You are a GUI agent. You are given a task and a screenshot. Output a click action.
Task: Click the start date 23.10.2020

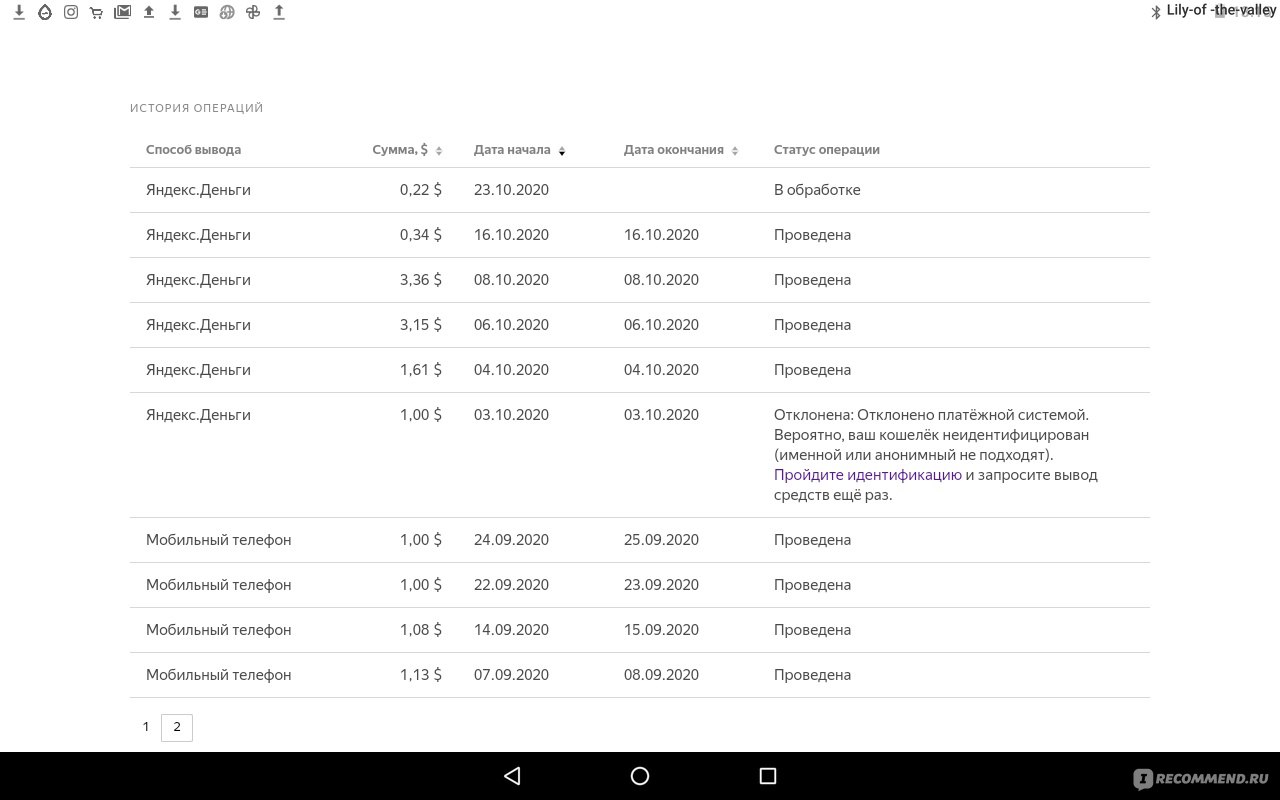tap(511, 190)
